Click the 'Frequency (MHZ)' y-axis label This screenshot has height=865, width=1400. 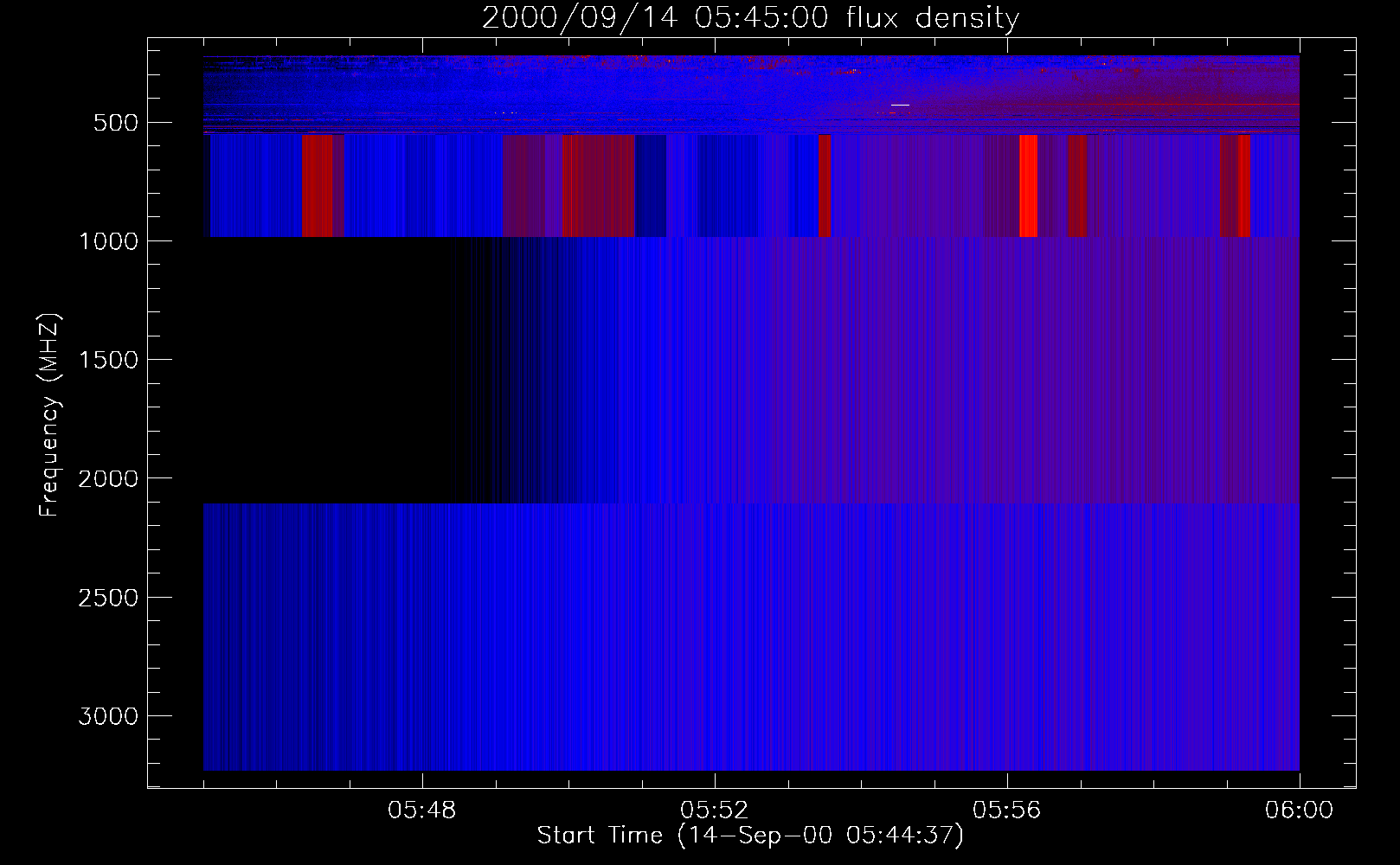point(49,415)
